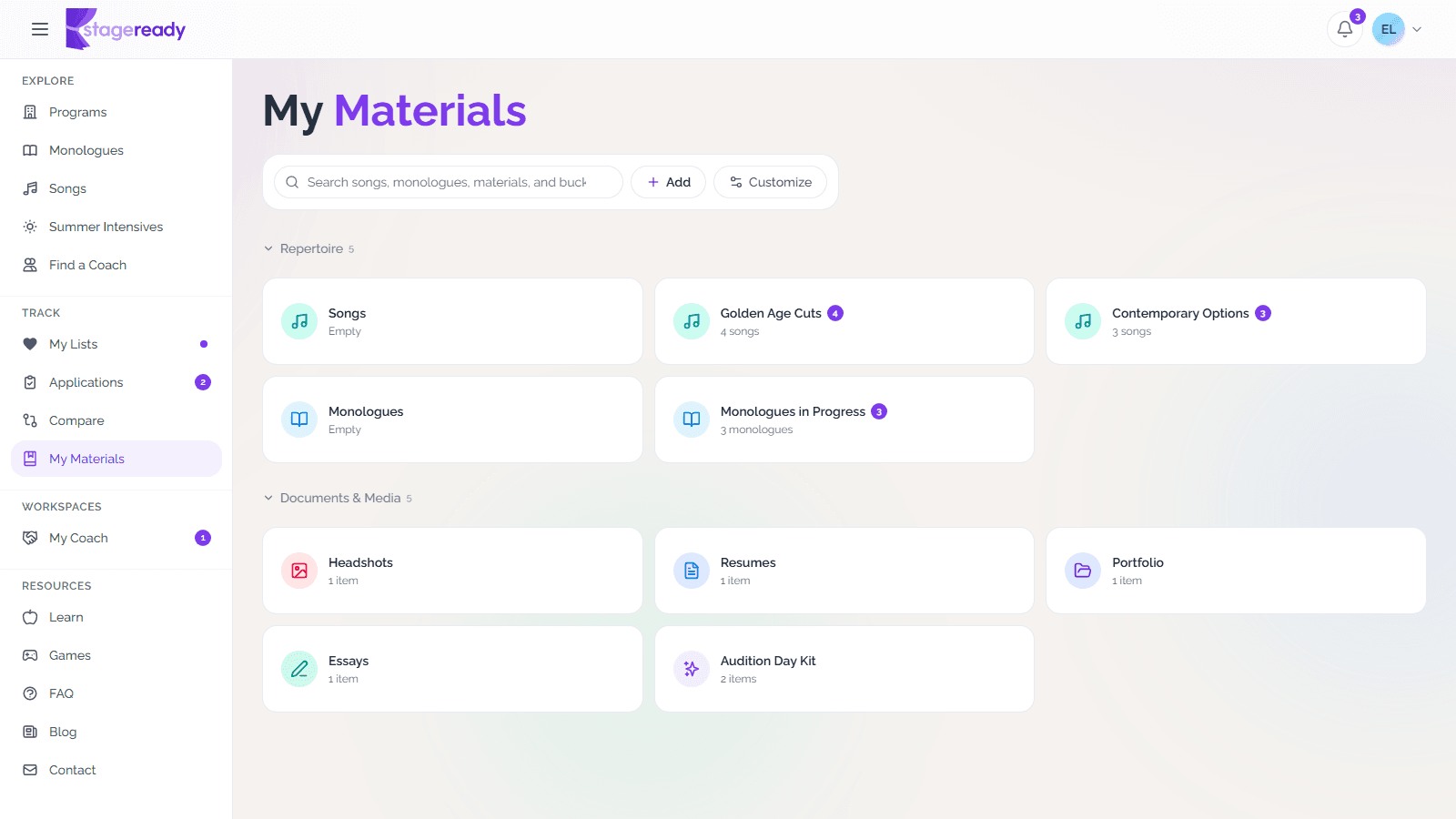
Task: Click the EL profile avatar
Action: click(1389, 29)
